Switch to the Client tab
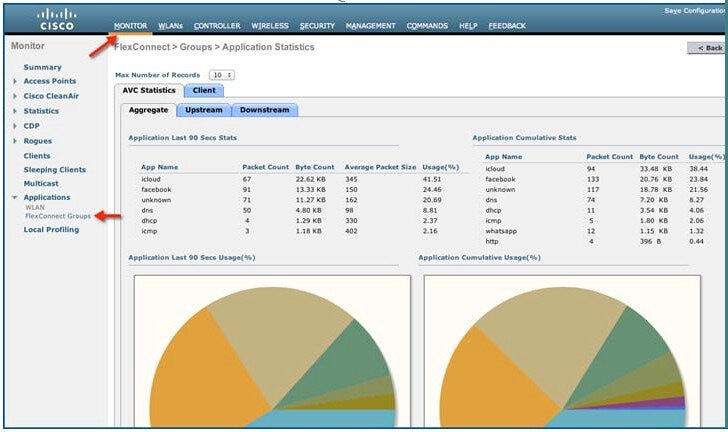Viewport: 728px width, 432px height. click(204, 91)
